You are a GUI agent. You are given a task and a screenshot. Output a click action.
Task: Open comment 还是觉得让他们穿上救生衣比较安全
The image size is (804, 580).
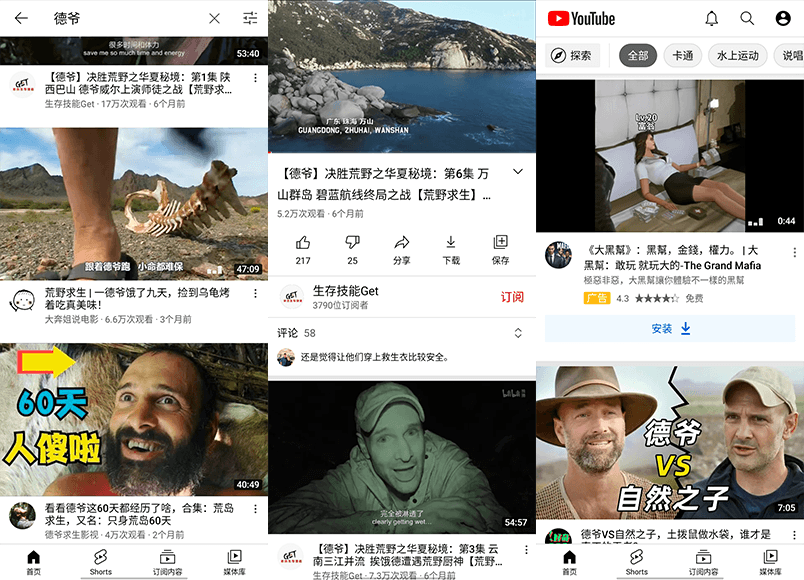point(374,357)
